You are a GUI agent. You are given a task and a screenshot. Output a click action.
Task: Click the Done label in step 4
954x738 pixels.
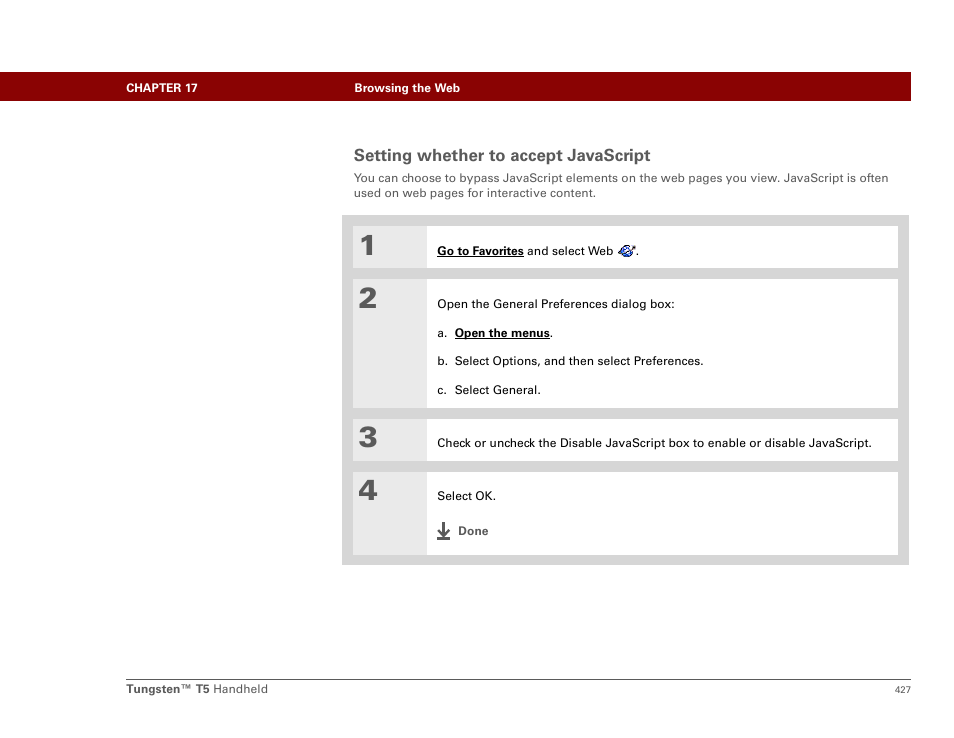(x=473, y=531)
